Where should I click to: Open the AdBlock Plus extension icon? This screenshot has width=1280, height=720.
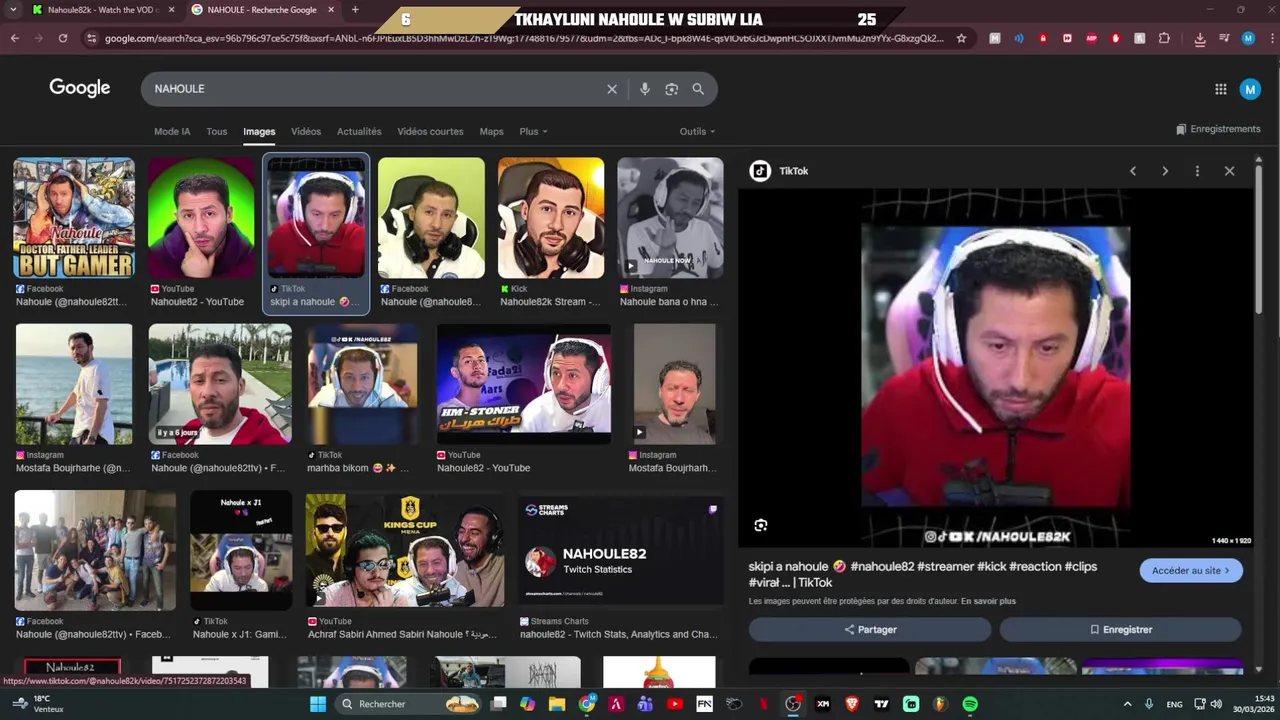tap(1091, 38)
